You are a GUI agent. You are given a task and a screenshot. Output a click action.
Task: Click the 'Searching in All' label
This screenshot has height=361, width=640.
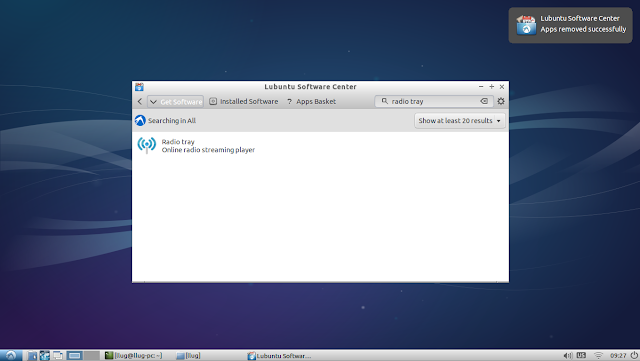point(172,120)
